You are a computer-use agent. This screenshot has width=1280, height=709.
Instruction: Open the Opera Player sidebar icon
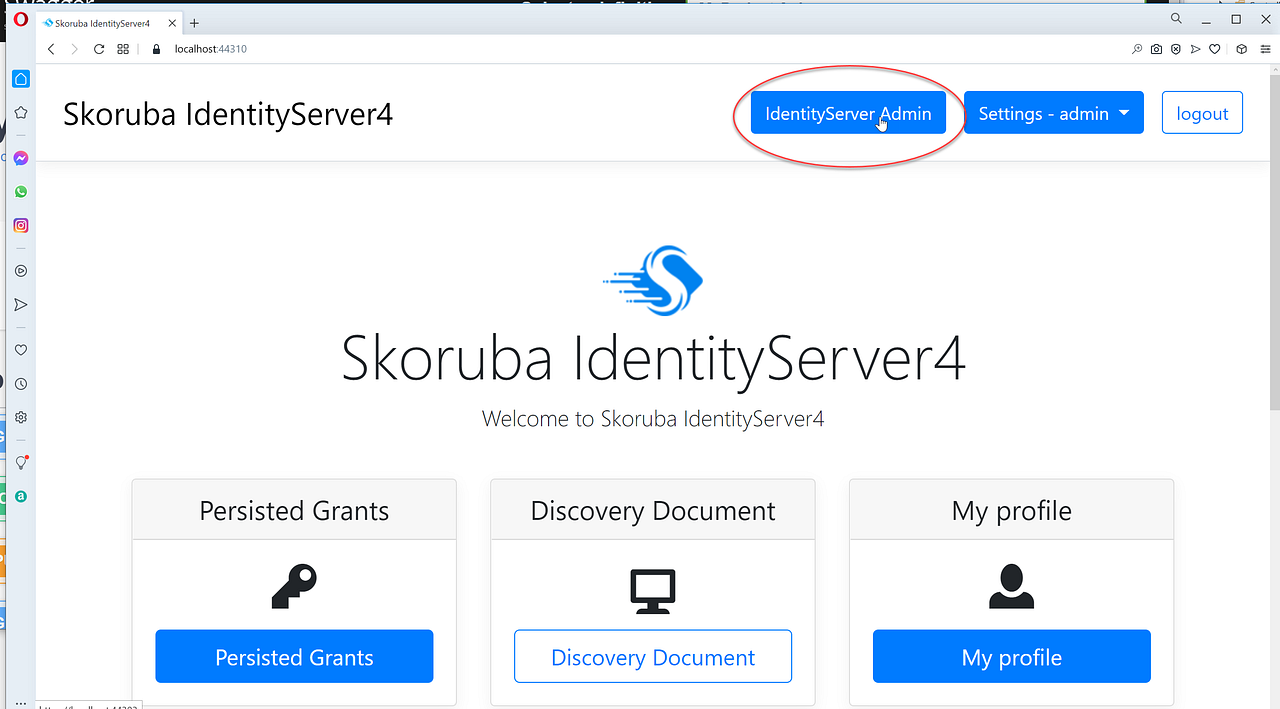coord(20,270)
